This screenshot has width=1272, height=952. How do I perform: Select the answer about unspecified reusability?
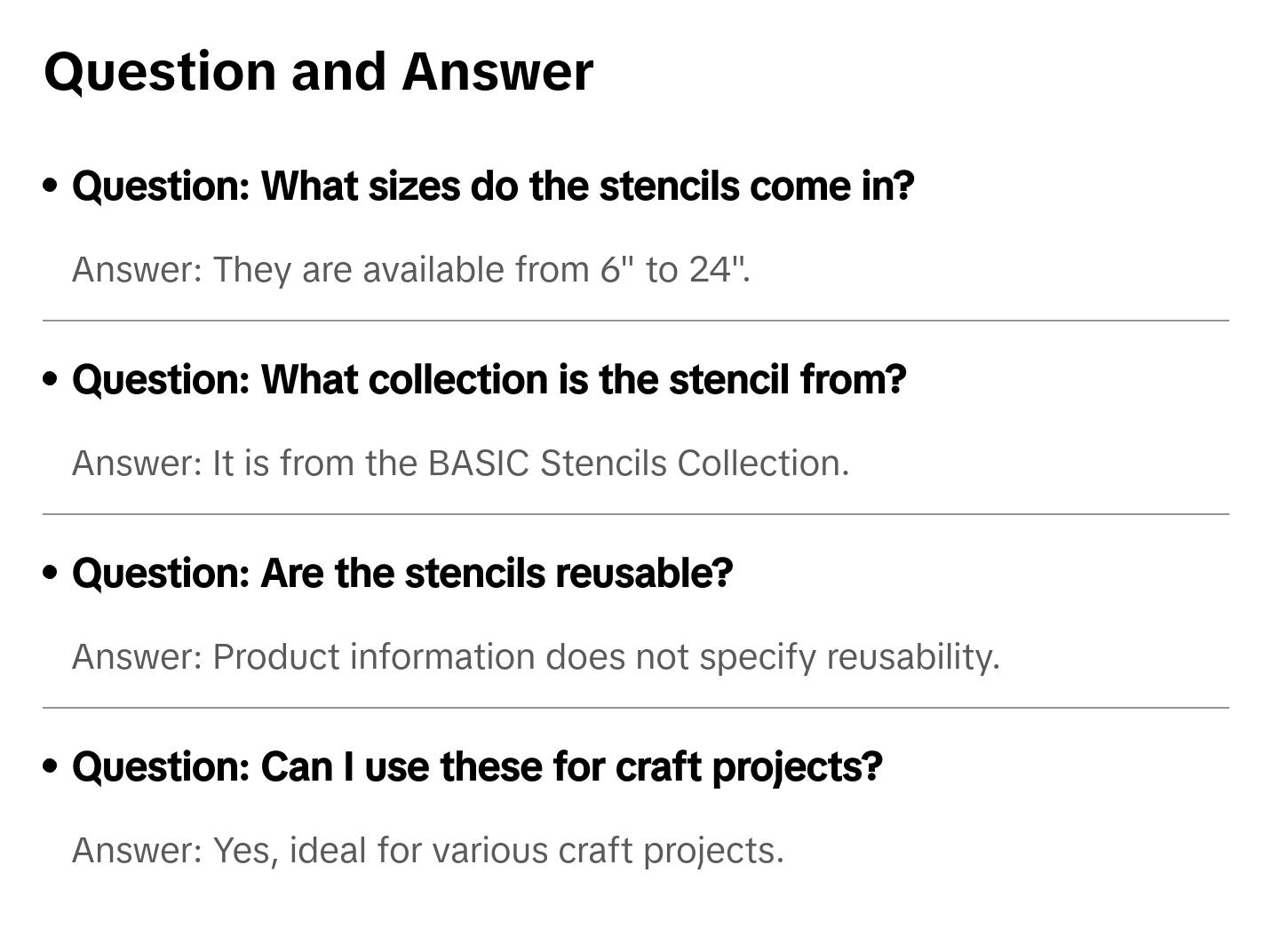click(536, 656)
